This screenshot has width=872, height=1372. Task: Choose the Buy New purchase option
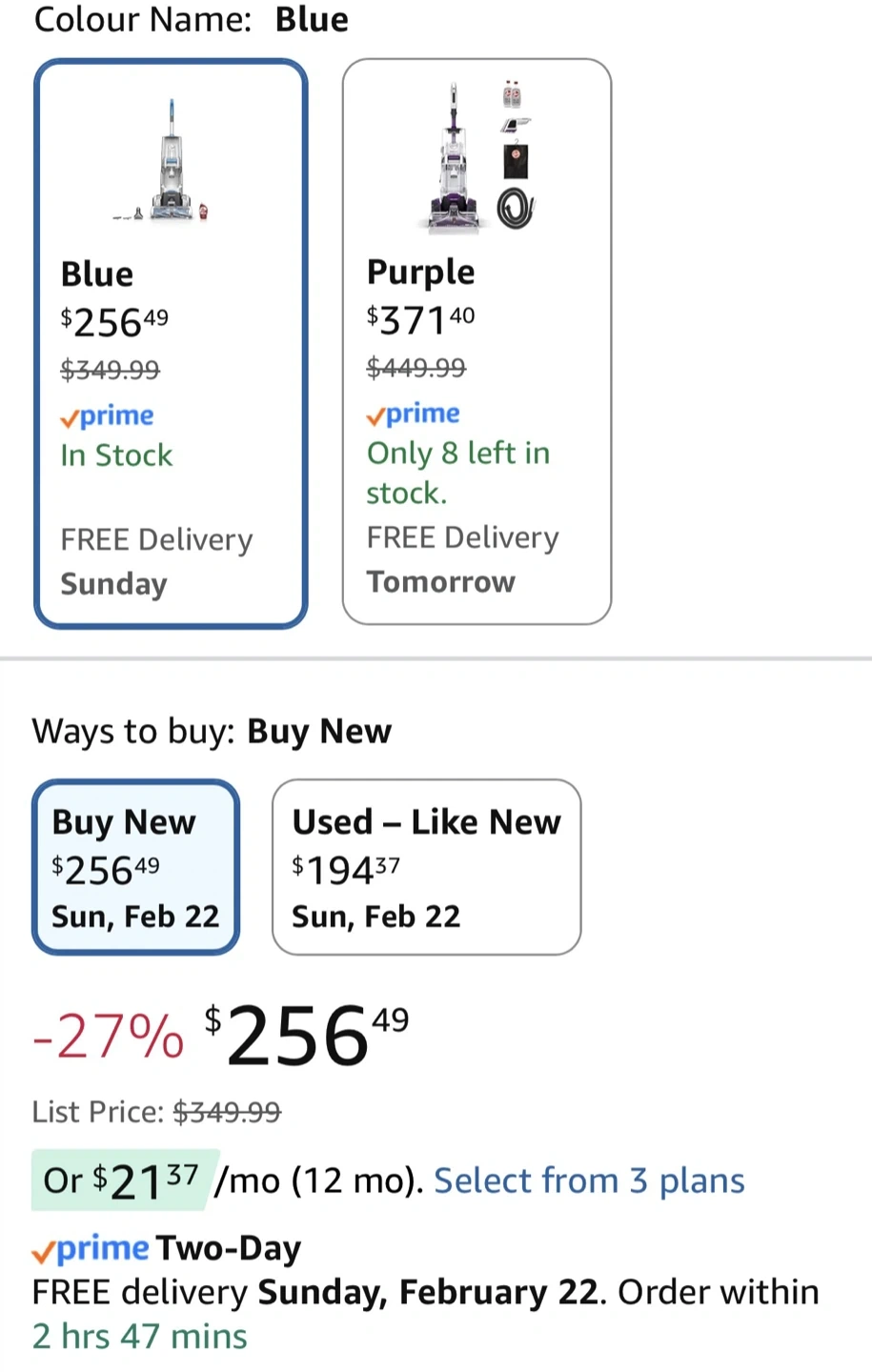[x=135, y=867]
